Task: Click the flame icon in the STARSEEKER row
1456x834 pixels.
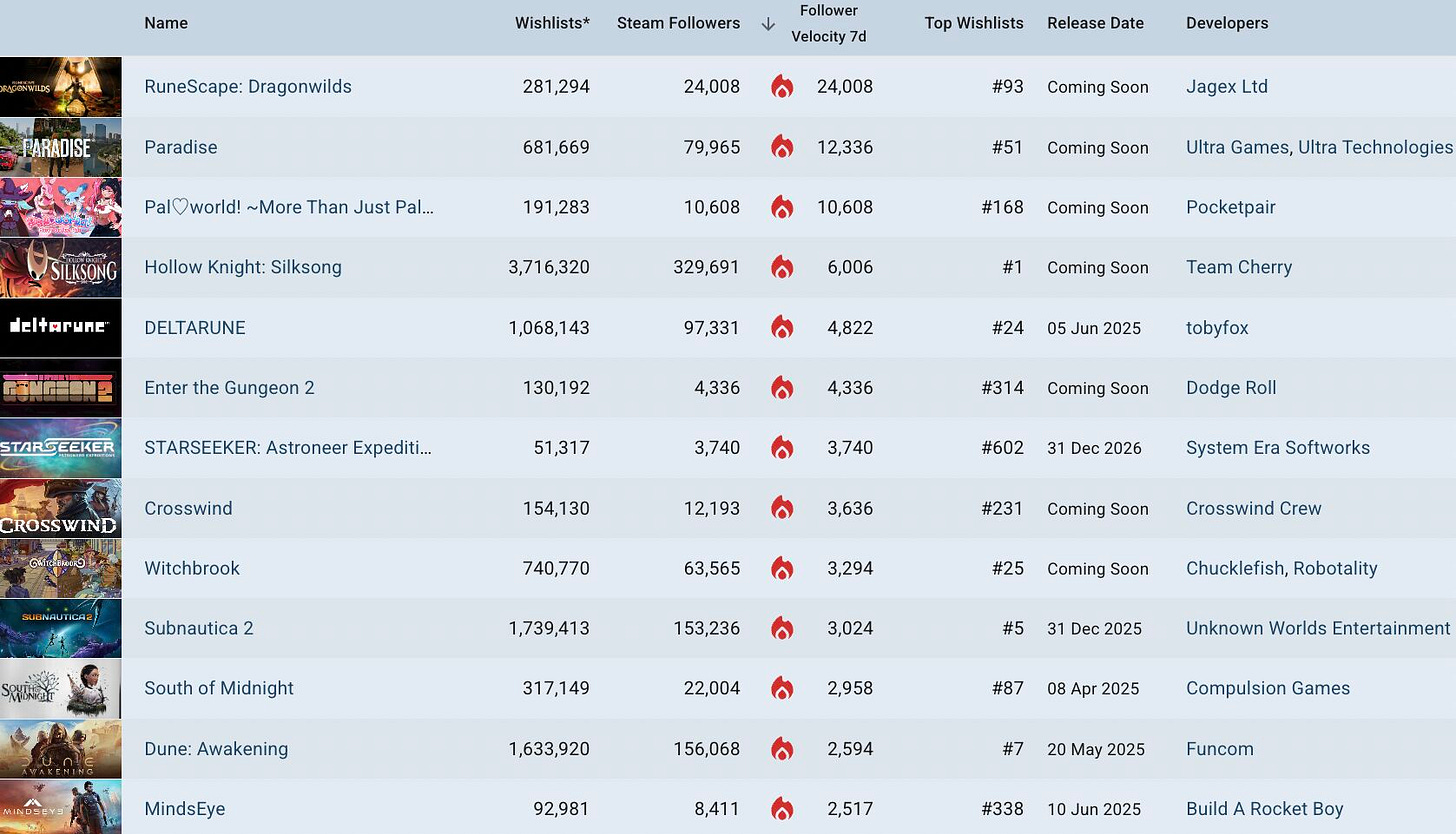Action: [782, 448]
